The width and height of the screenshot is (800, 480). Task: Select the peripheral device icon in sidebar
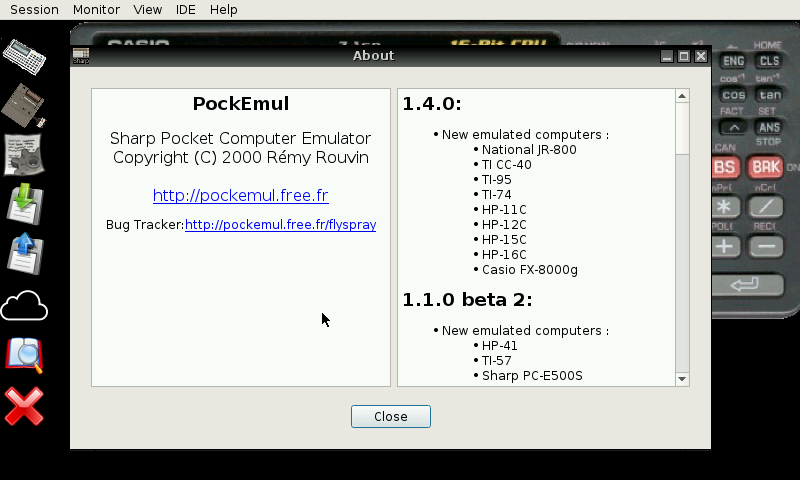click(23, 105)
